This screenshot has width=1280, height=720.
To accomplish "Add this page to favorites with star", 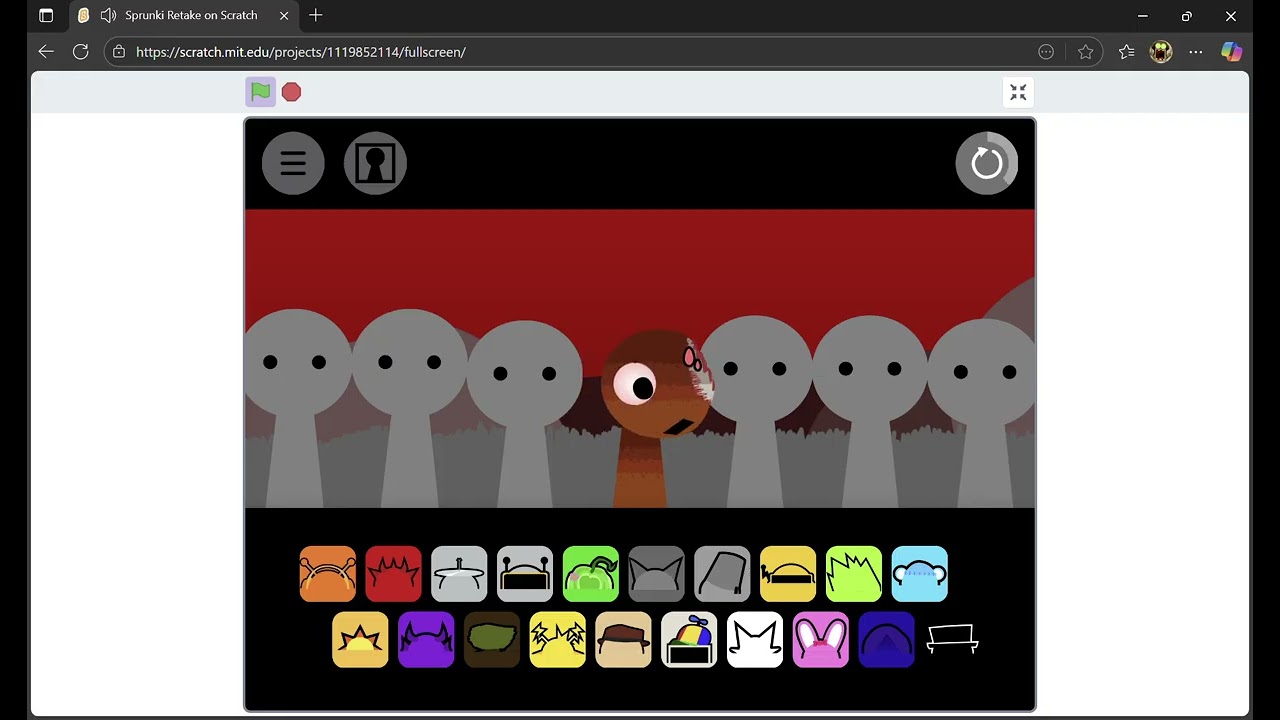I will click(x=1086, y=52).
